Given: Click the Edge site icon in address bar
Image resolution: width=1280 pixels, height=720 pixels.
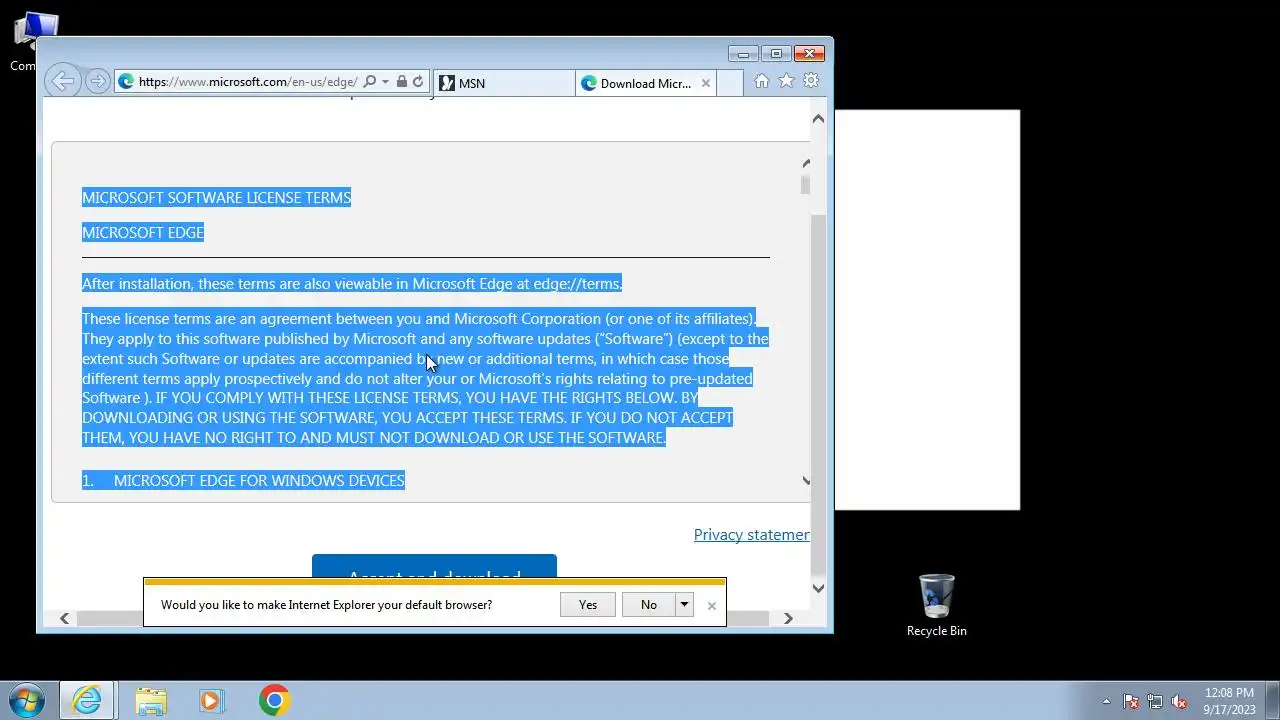Looking at the screenshot, I should (x=126, y=82).
